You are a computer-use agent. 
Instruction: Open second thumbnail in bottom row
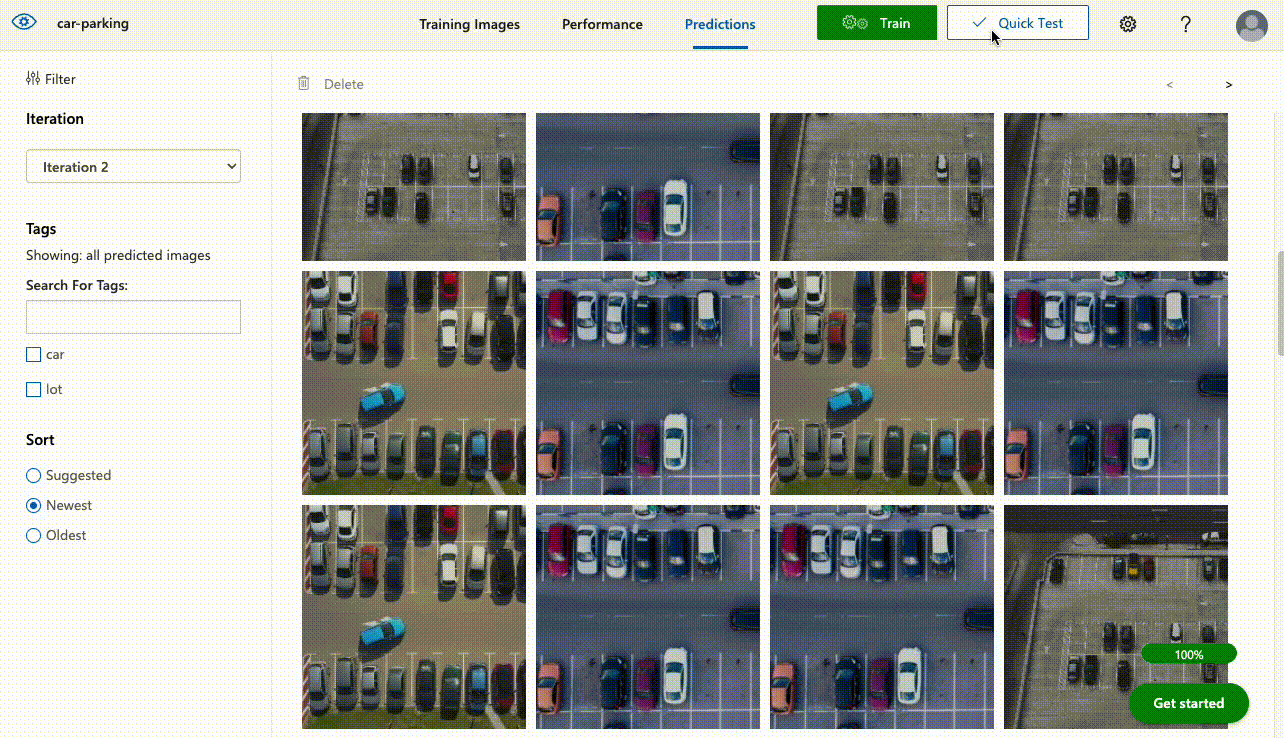tap(648, 617)
